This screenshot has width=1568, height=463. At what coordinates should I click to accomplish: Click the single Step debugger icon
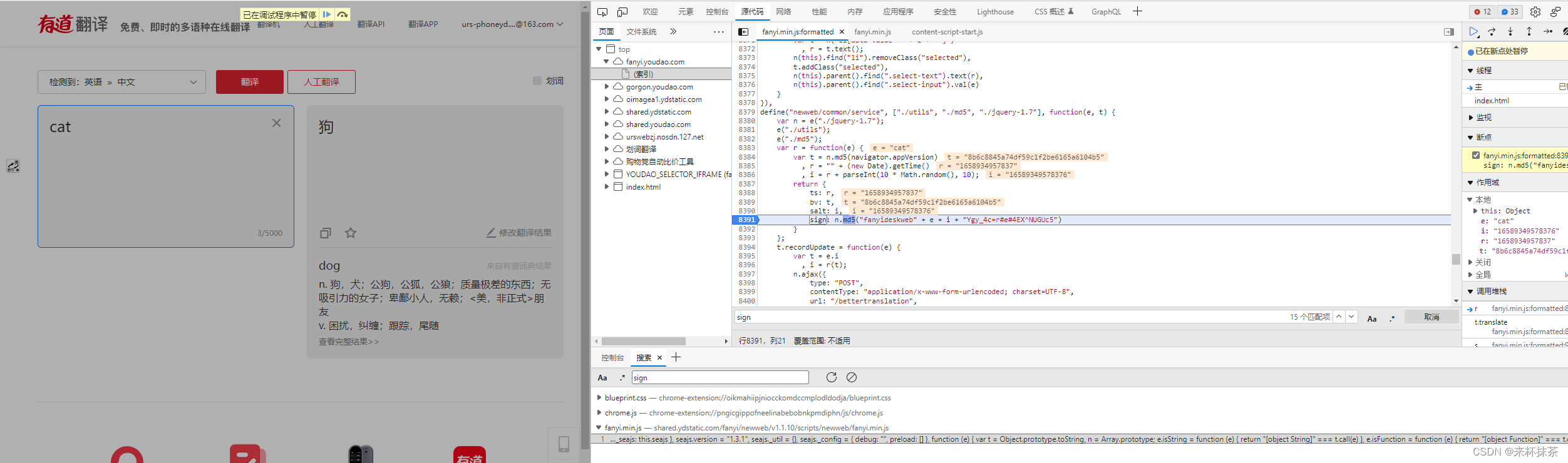(1548, 31)
